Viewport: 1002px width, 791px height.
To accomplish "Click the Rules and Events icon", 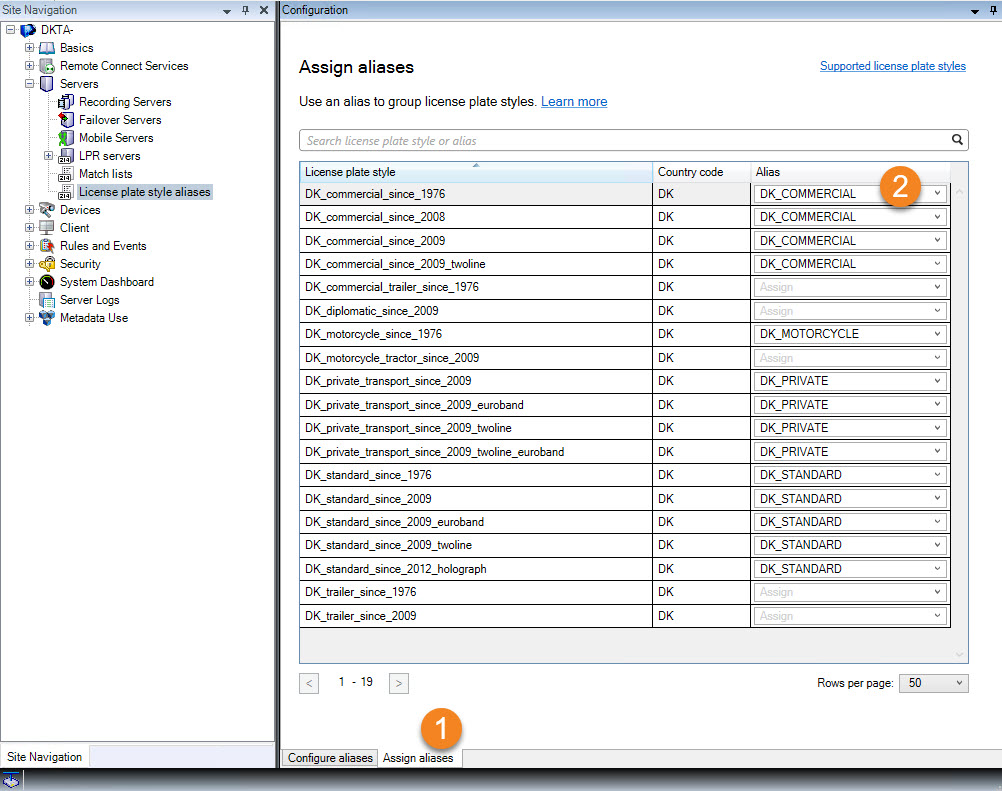I will pyautogui.click(x=47, y=246).
